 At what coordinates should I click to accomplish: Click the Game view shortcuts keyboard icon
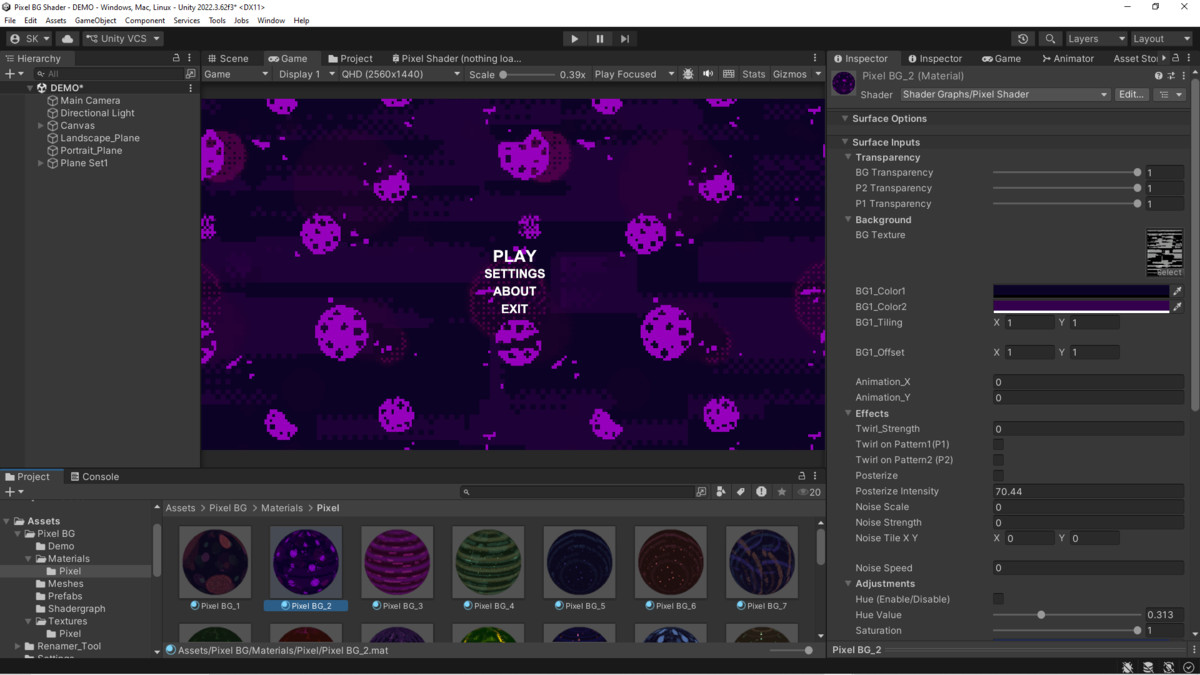click(x=728, y=74)
